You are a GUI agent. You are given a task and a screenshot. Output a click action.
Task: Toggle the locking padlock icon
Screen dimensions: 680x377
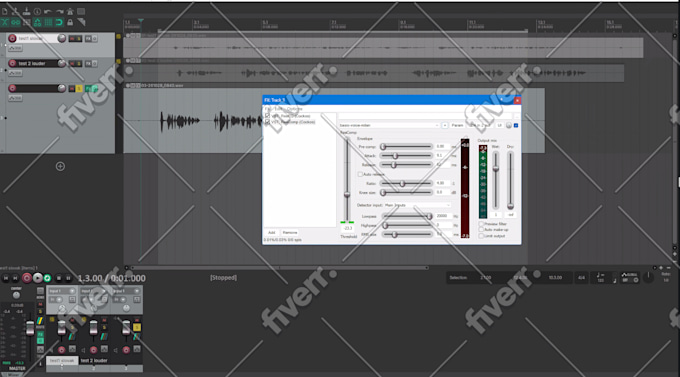(70, 22)
